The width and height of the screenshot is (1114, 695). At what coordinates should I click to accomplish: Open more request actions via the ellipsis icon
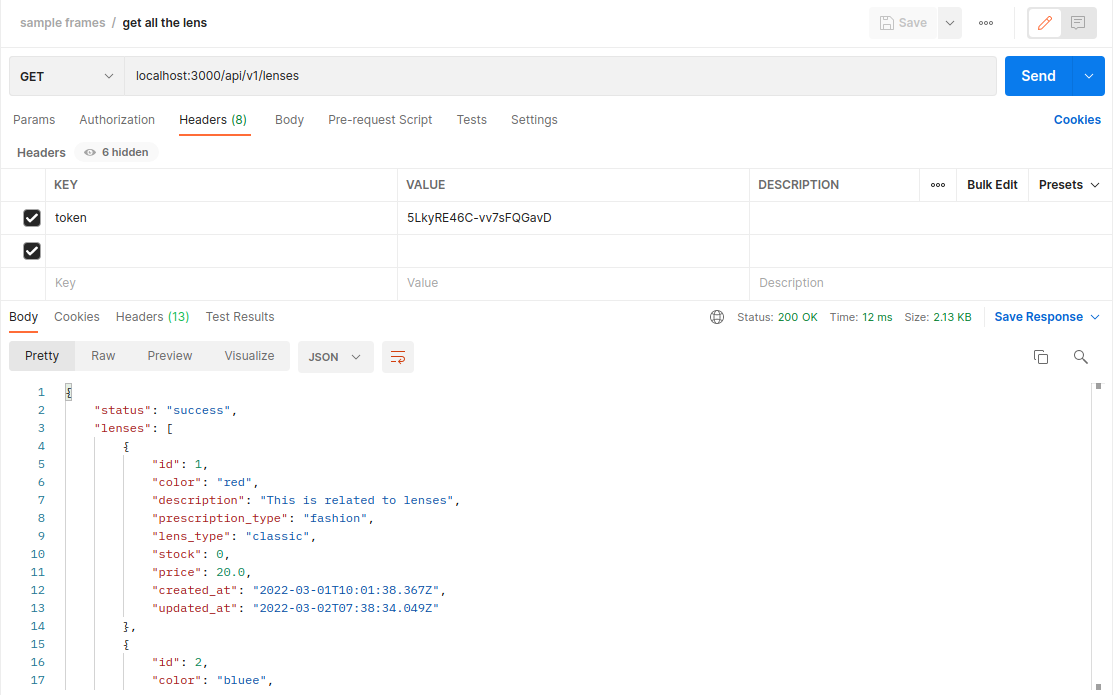985,22
